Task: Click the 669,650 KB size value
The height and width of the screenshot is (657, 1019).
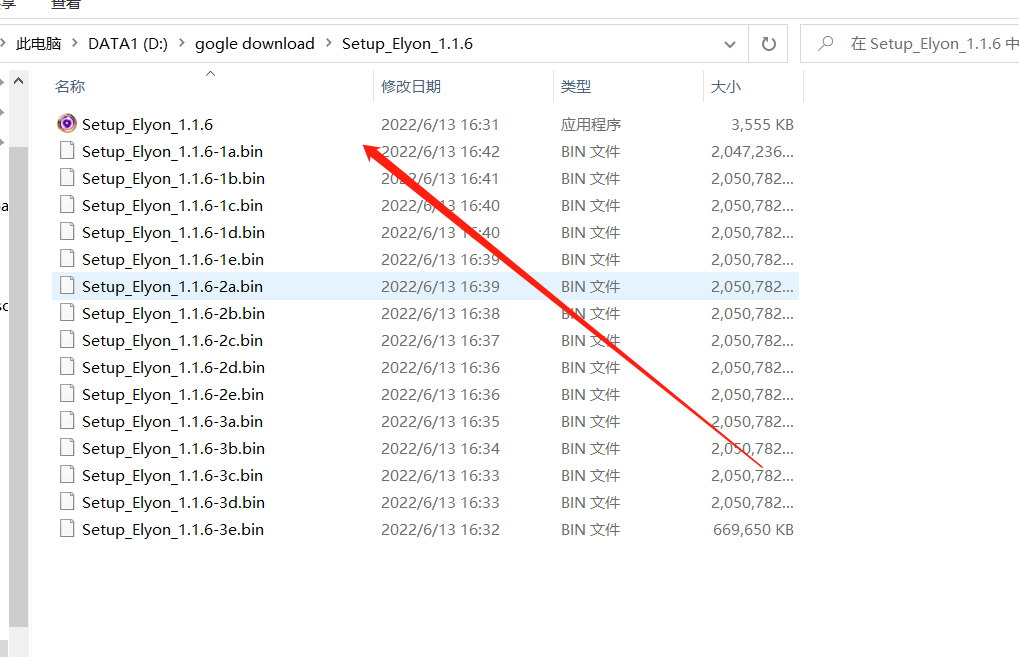Action: click(x=753, y=530)
